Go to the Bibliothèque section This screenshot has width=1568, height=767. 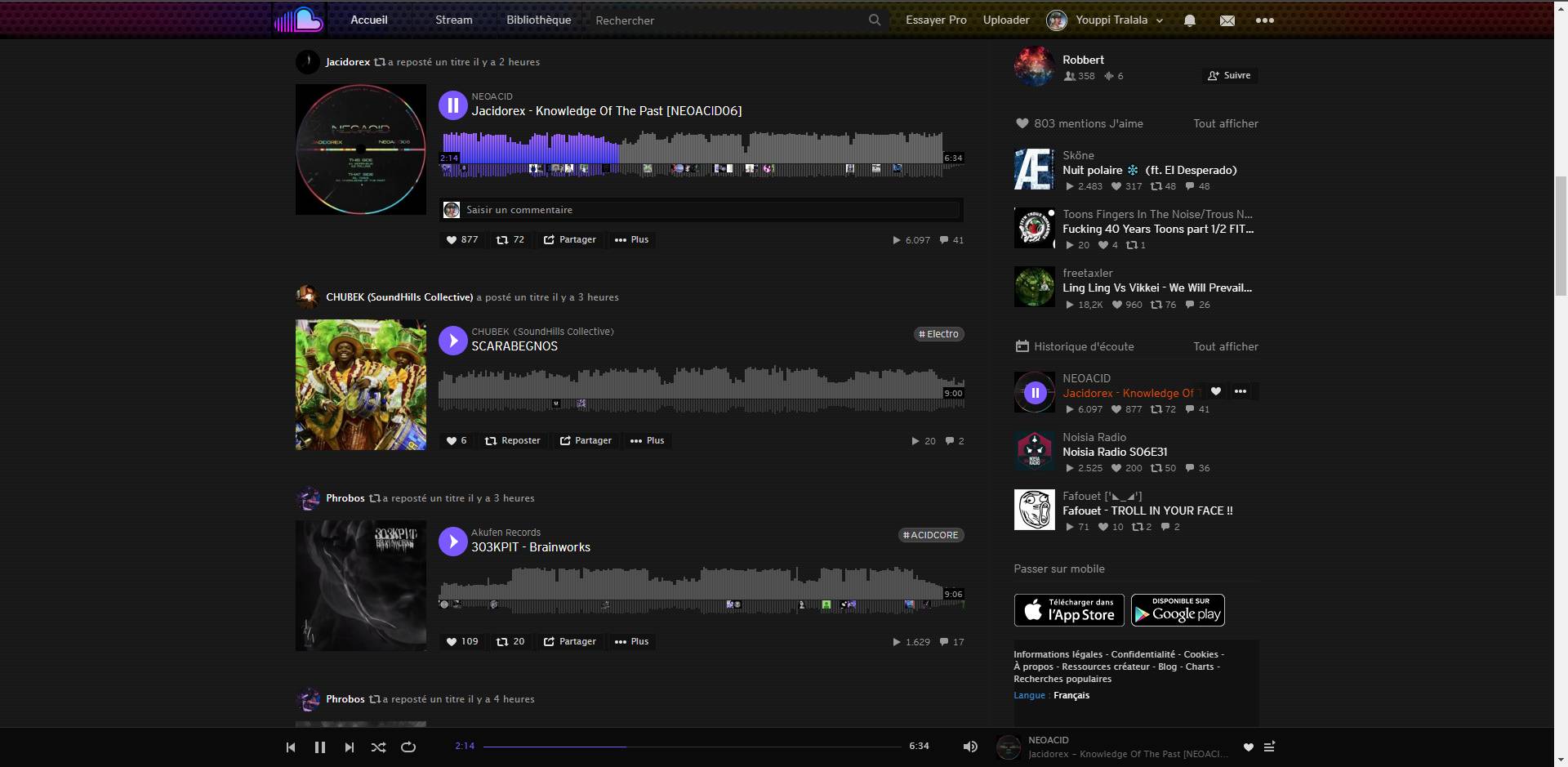click(538, 20)
